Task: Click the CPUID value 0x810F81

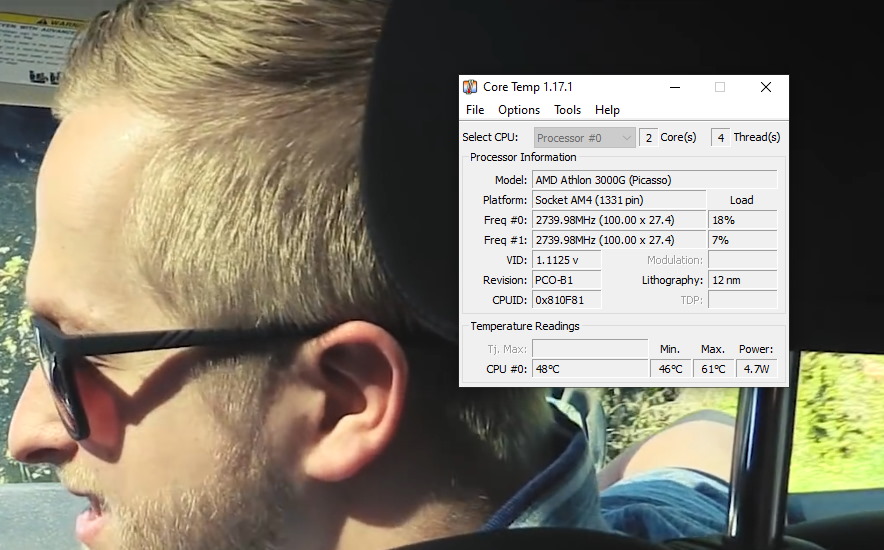Action: coord(567,300)
